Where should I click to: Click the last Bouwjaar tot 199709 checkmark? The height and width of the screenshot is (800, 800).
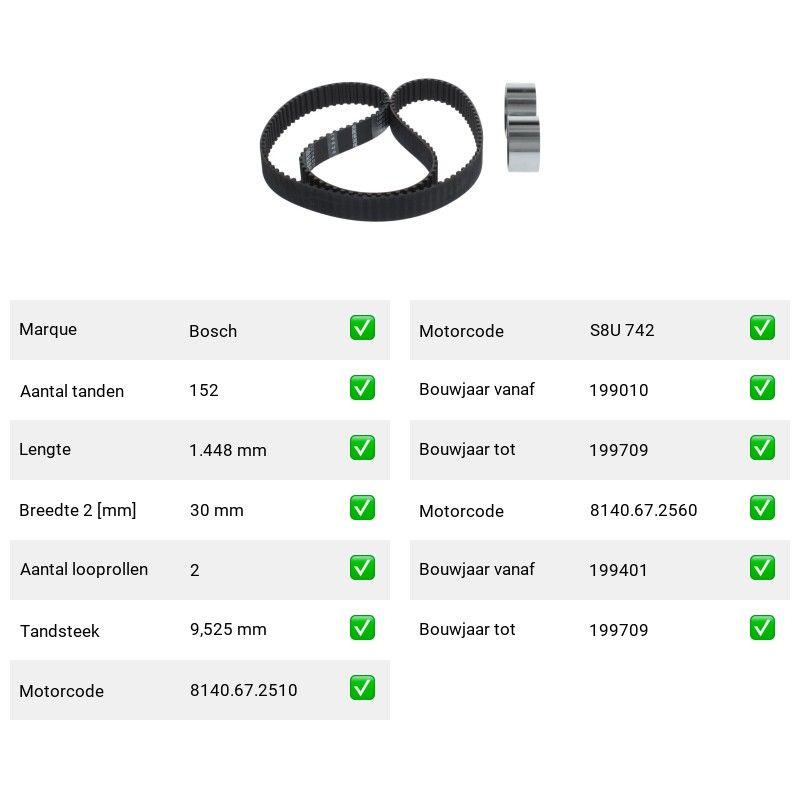pos(762,628)
